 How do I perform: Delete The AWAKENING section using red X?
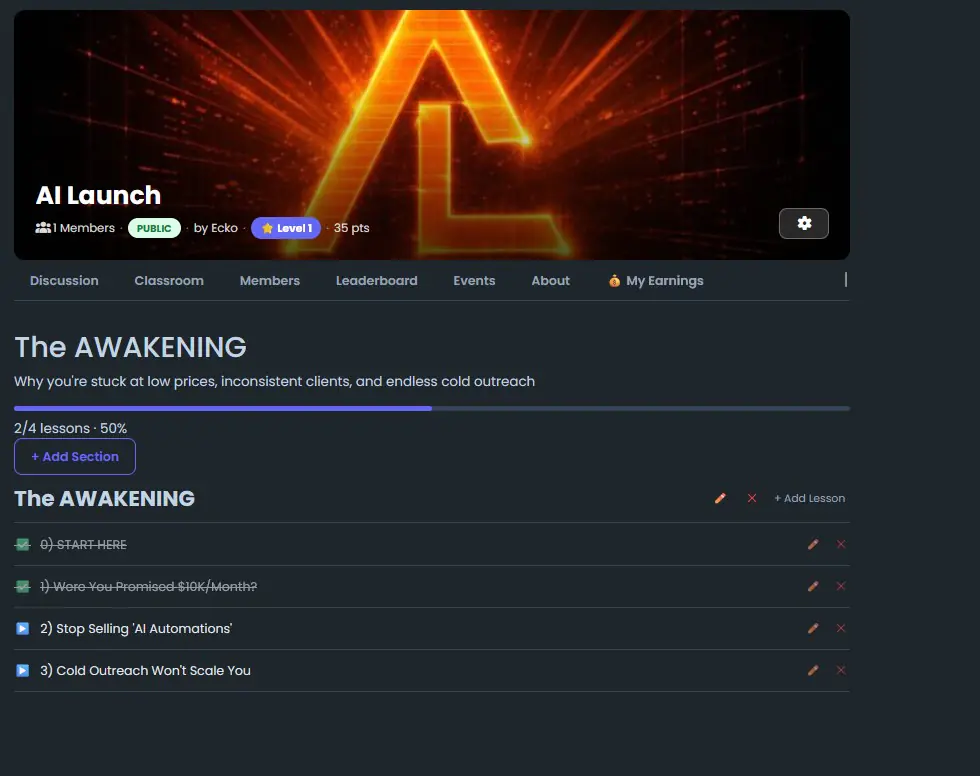click(x=752, y=498)
